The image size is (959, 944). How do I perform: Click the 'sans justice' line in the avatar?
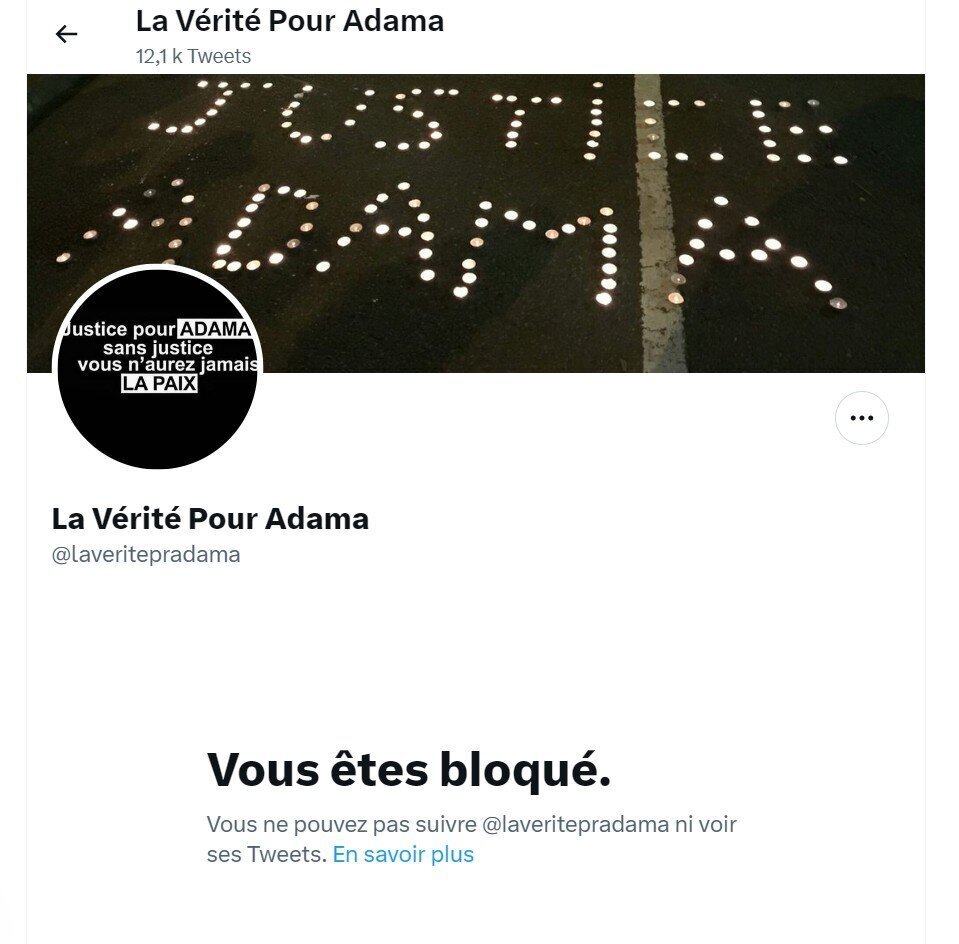click(158, 348)
